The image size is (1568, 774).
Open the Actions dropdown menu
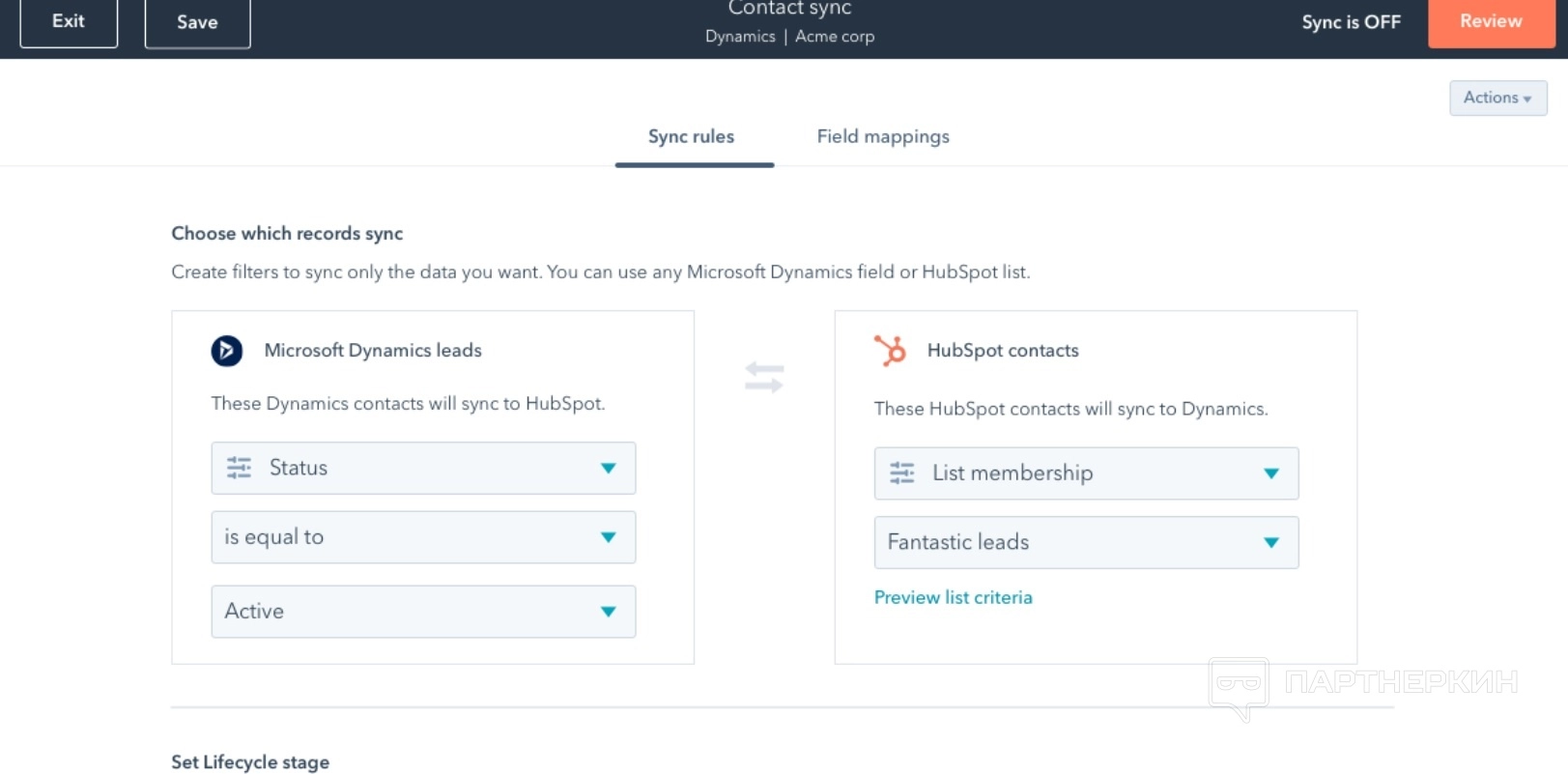(1497, 98)
